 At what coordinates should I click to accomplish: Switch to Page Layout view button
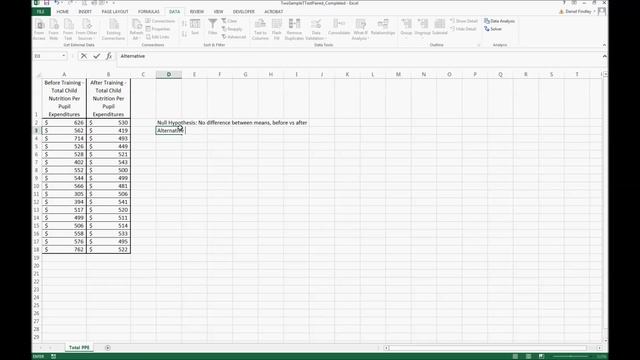coord(528,356)
